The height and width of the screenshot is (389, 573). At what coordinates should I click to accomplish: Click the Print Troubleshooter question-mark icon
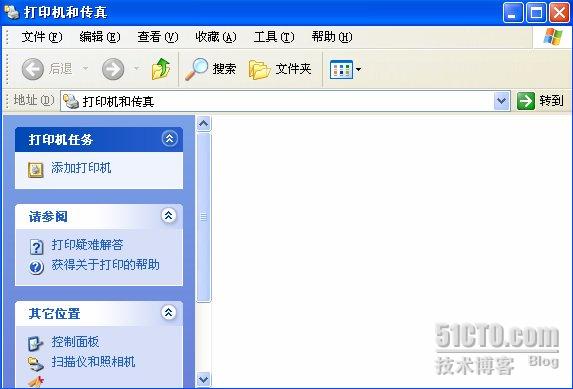point(36,247)
